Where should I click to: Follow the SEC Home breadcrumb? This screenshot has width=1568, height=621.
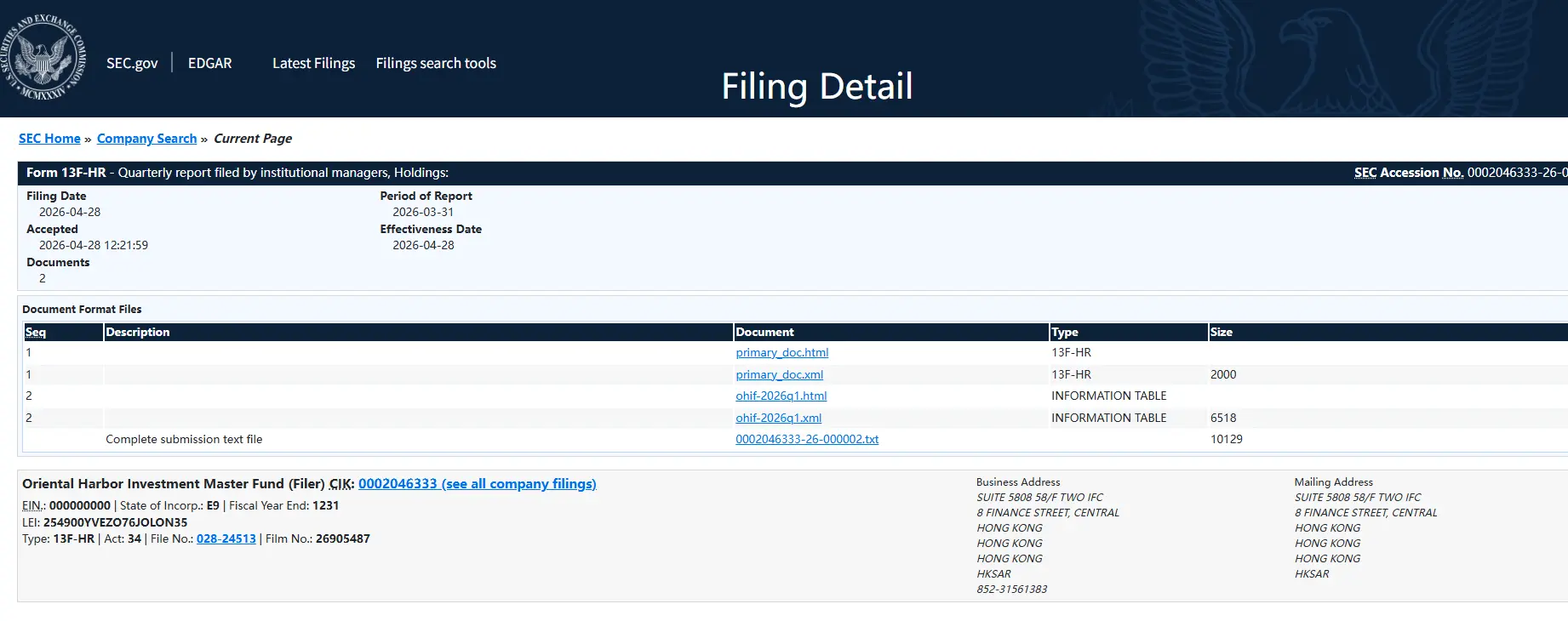49,139
